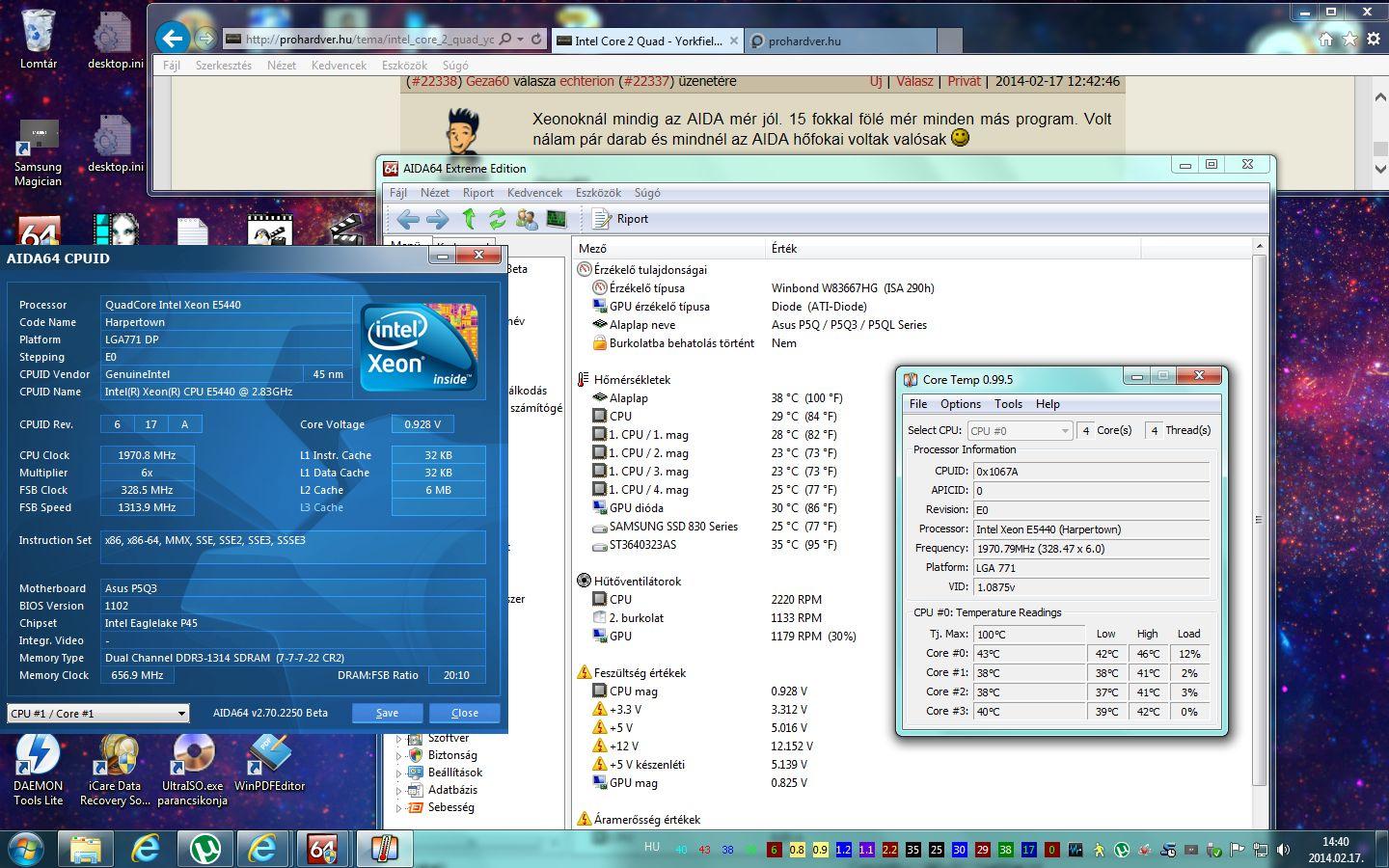Viewport: 1389px width, 868px height.
Task: Click AIDA64 back navigation arrow
Action: [408, 219]
